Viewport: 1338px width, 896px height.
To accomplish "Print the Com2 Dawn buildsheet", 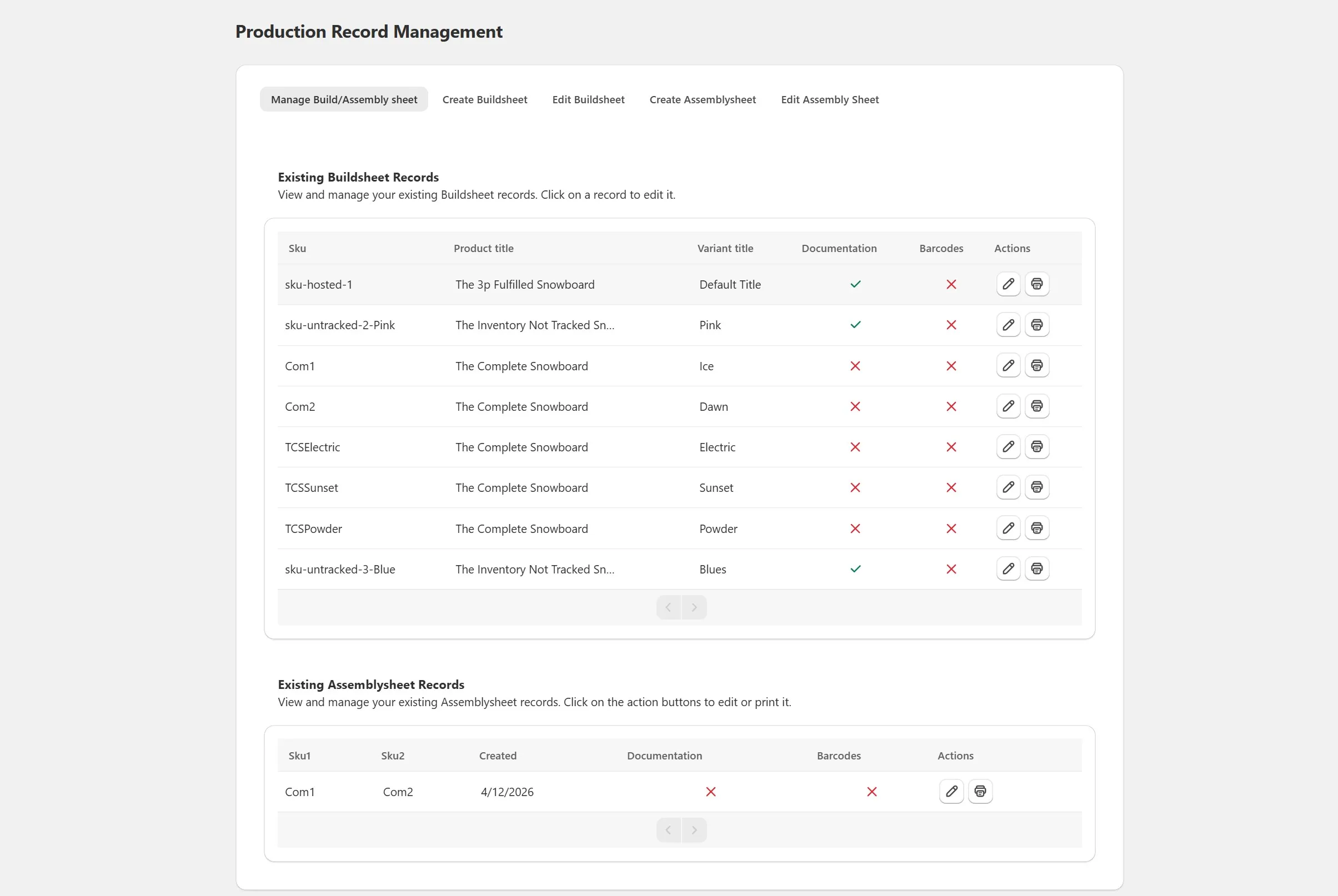I will click(x=1037, y=406).
